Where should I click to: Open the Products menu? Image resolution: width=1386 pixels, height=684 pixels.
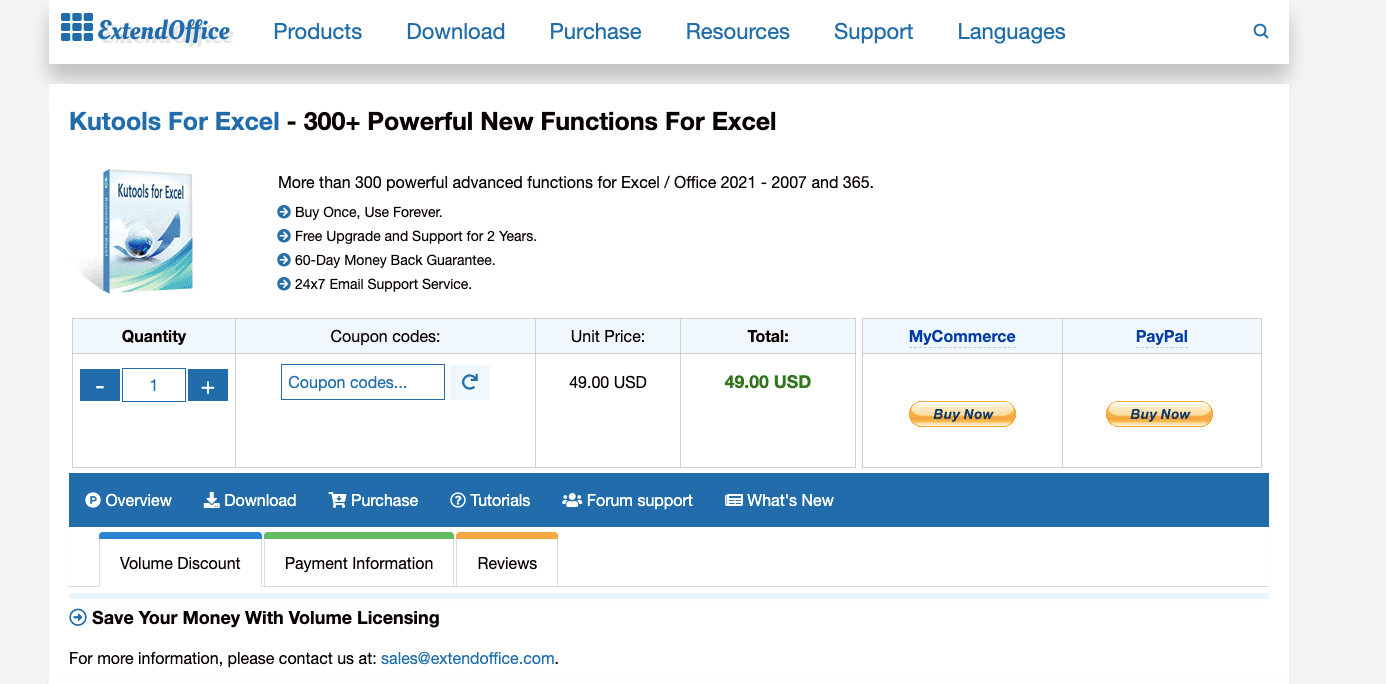(318, 32)
